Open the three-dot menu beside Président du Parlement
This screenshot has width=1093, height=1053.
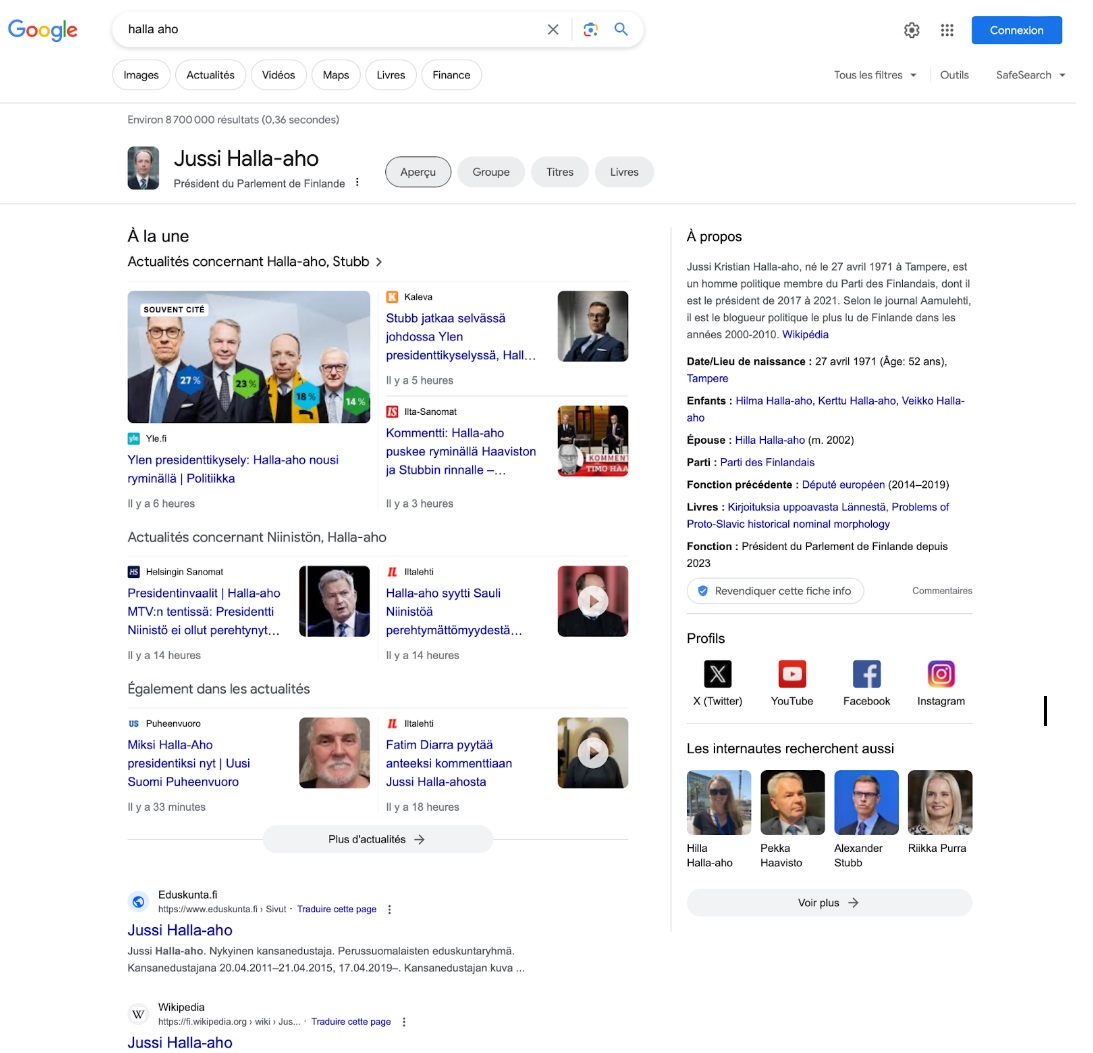pyautogui.click(x=357, y=183)
